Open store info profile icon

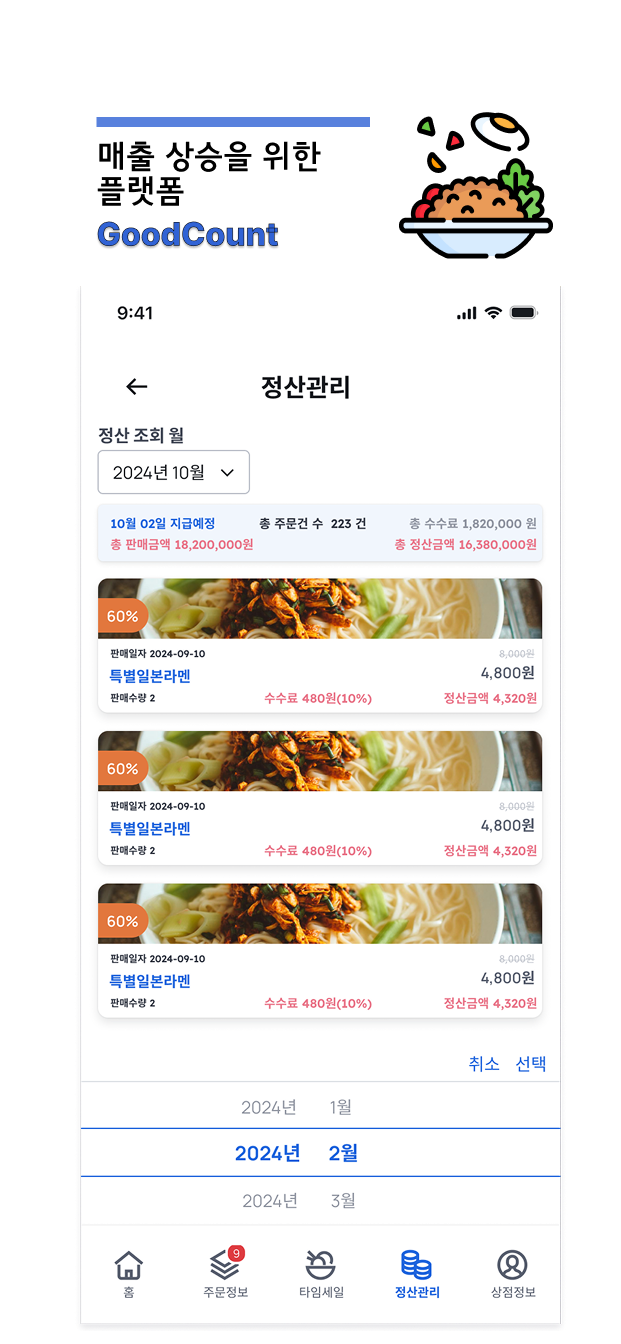512,1265
